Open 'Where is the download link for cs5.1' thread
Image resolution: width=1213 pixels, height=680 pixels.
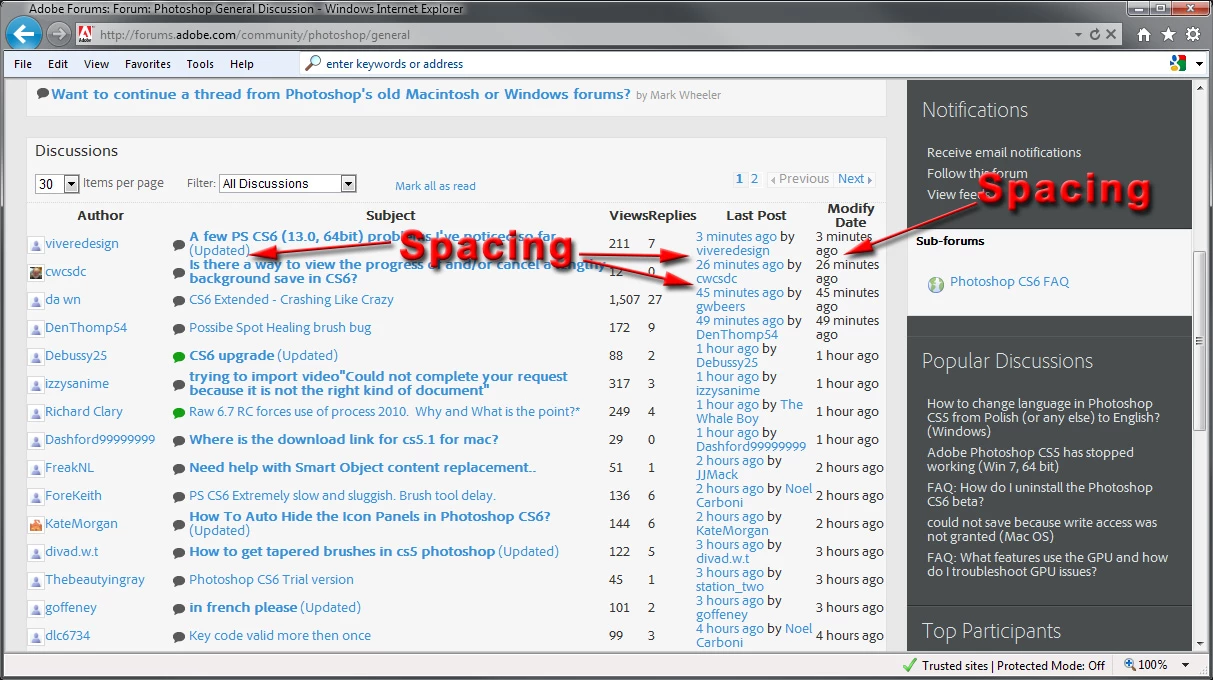(x=344, y=440)
